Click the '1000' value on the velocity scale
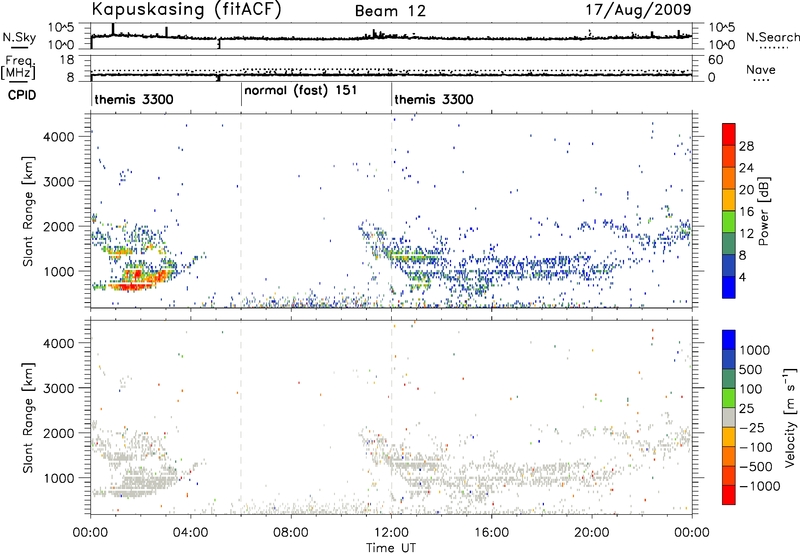This screenshot has height=554, width=800. click(755, 350)
